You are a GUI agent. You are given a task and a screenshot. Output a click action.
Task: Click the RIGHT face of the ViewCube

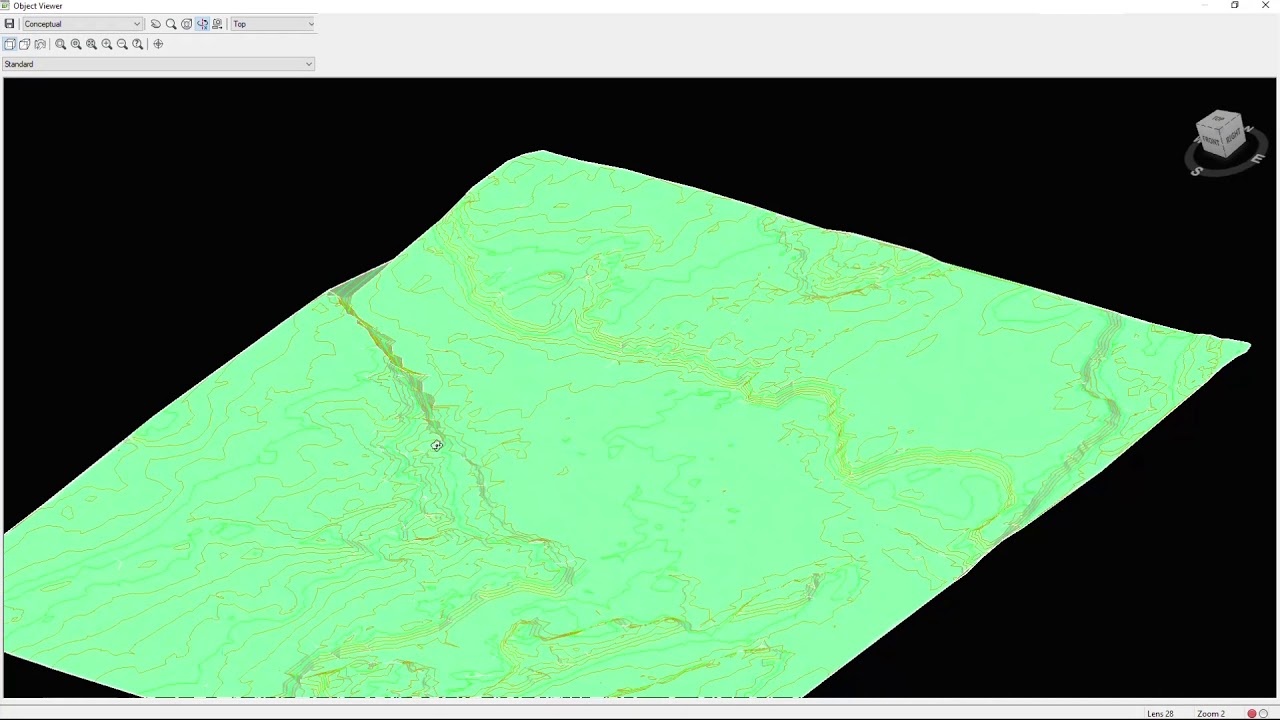[x=1233, y=137]
